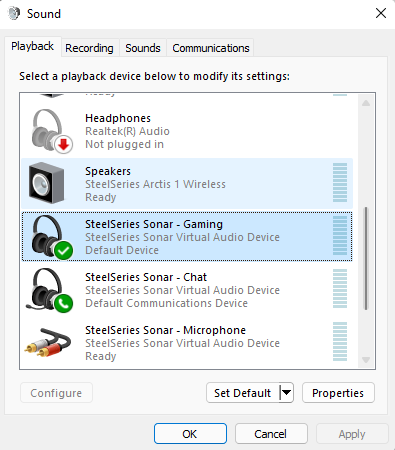Image resolution: width=395 pixels, height=450 pixels.
Task: Click the device list scrollbar thumb
Action: coord(366,258)
